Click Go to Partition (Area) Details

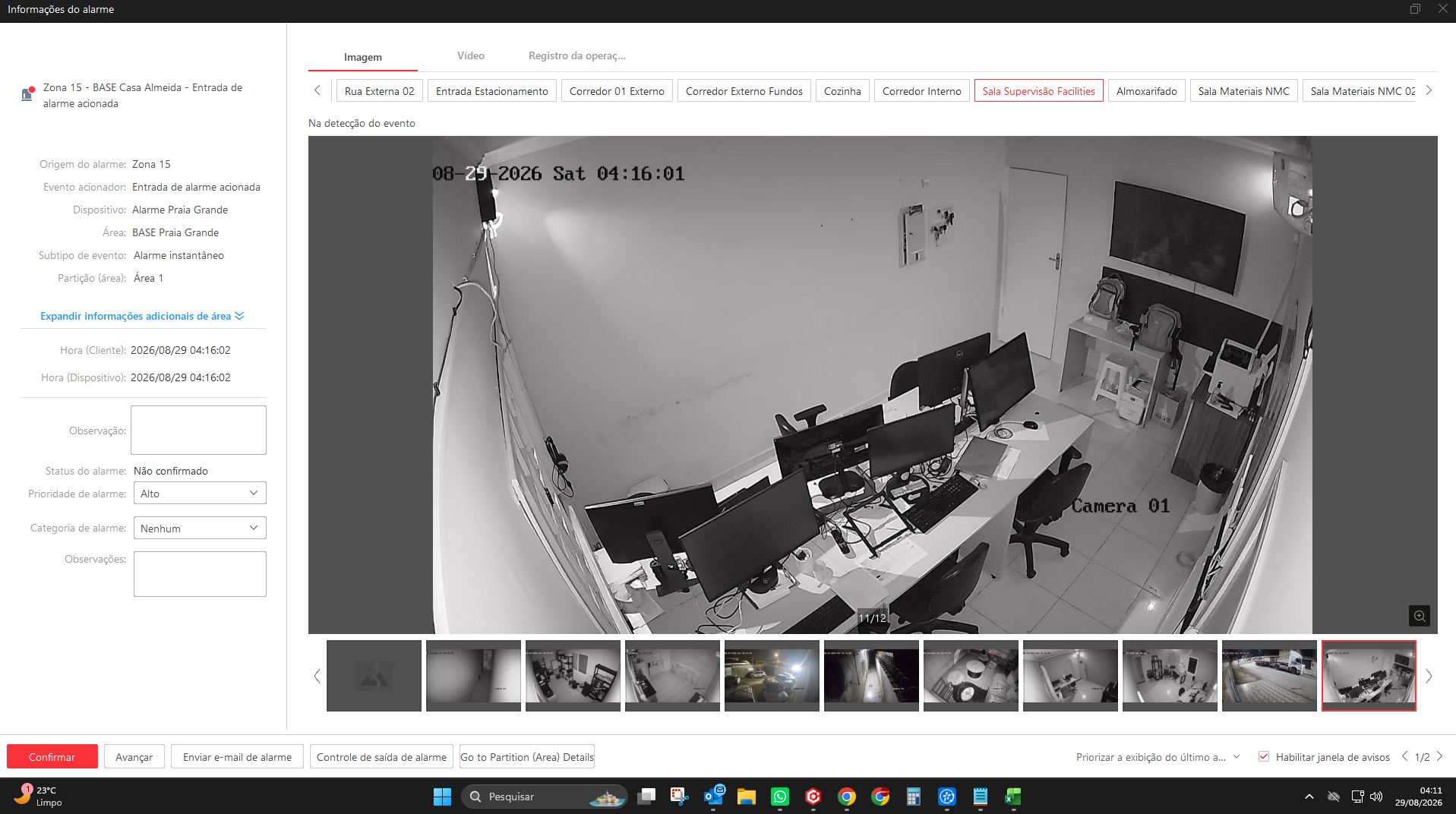527,757
